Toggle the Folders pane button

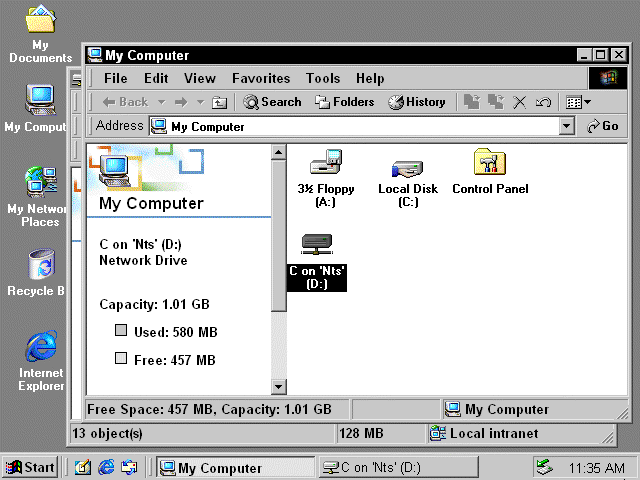point(344,102)
